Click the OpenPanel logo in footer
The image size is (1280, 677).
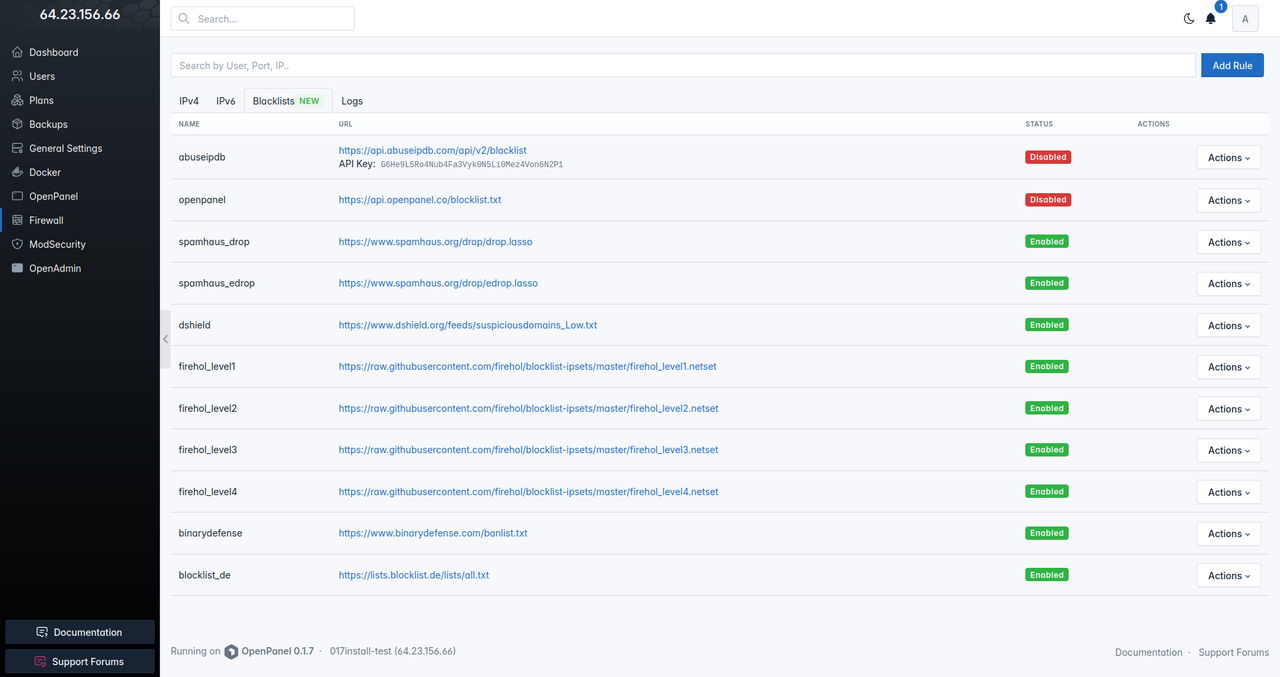[x=232, y=651]
